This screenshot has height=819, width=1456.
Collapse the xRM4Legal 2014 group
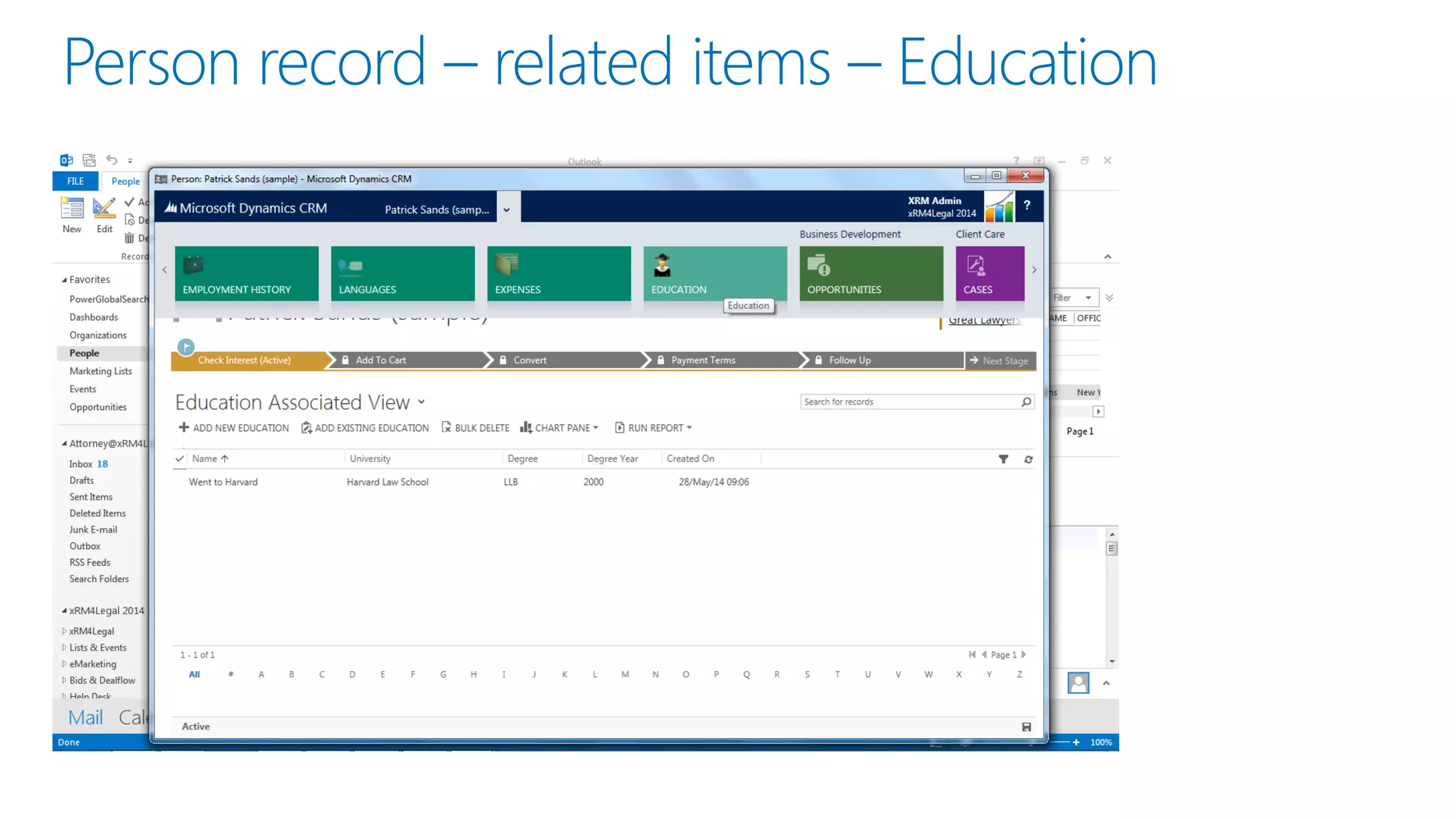(64, 611)
